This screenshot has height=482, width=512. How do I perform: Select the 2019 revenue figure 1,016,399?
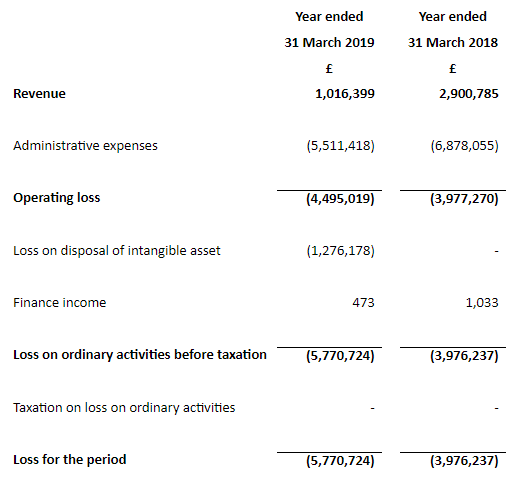[345, 94]
